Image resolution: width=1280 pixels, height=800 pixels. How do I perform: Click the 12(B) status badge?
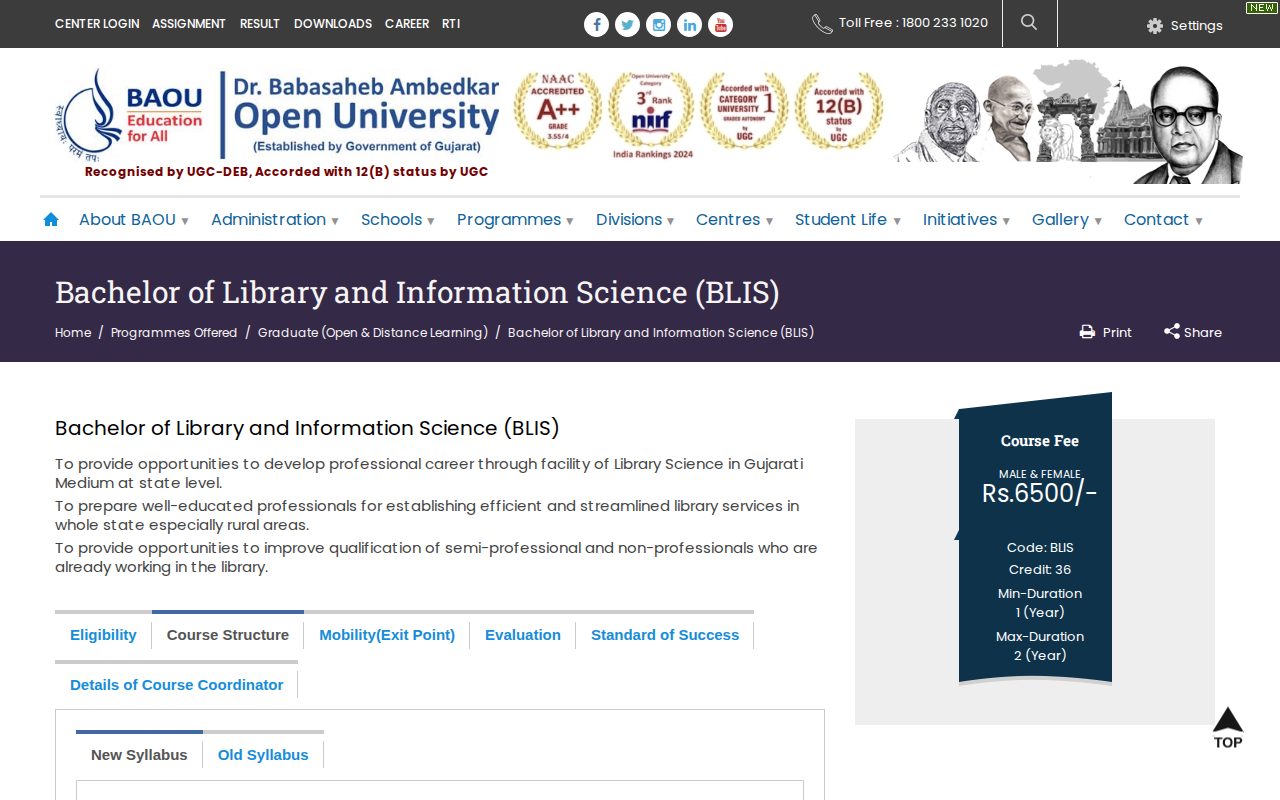pyautogui.click(x=838, y=111)
